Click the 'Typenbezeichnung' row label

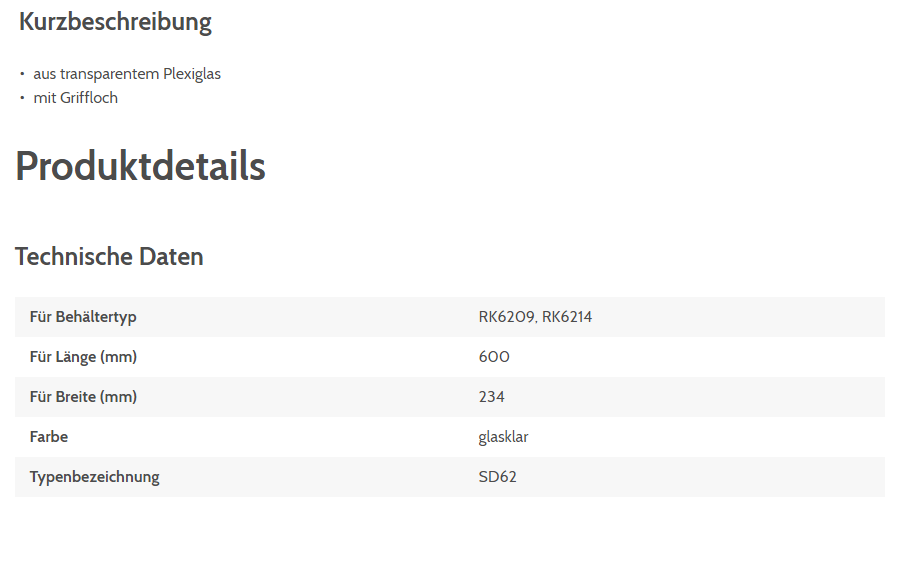[94, 477]
